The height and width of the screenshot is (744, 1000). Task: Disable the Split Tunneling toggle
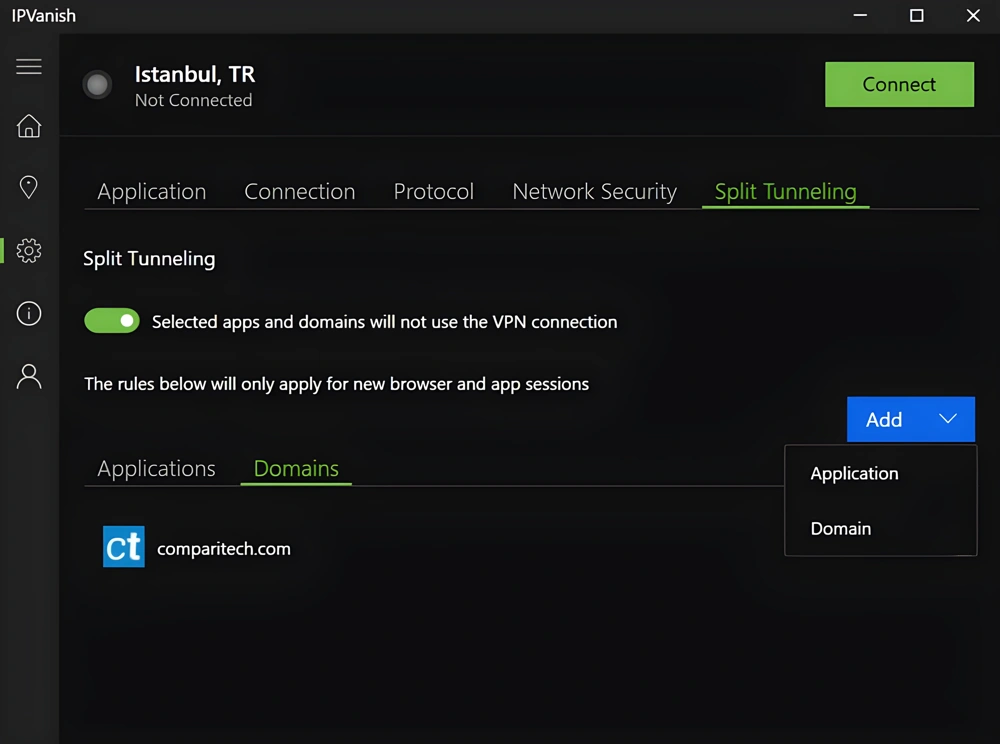[x=112, y=321]
